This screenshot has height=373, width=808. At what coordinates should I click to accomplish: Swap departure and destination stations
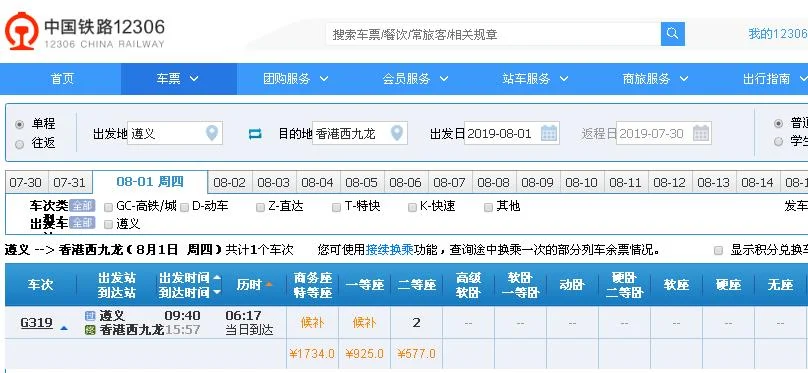coord(255,134)
